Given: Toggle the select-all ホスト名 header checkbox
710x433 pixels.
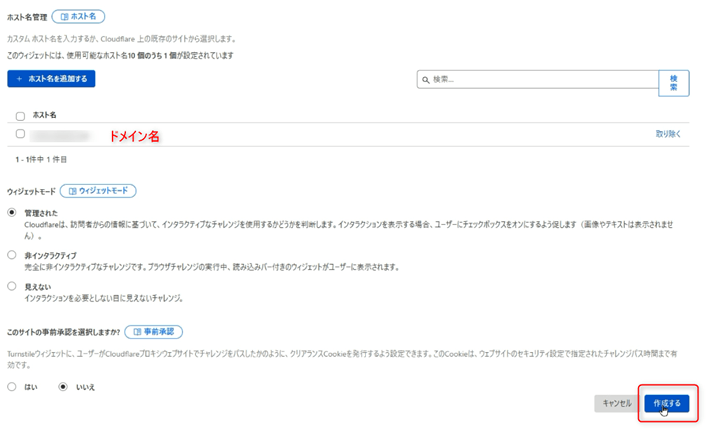Looking at the screenshot, I should coord(20,116).
